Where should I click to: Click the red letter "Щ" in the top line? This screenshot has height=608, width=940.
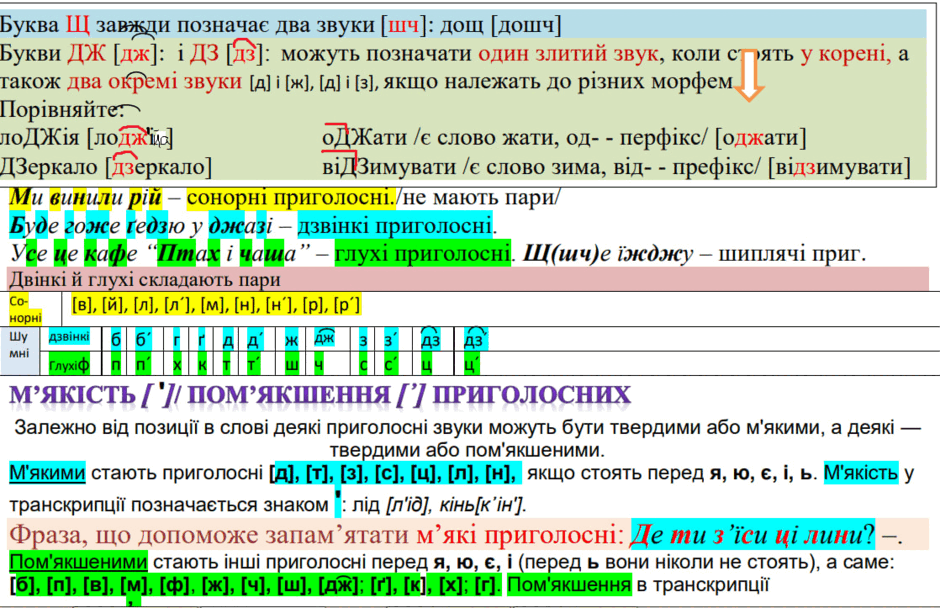(x=77, y=25)
